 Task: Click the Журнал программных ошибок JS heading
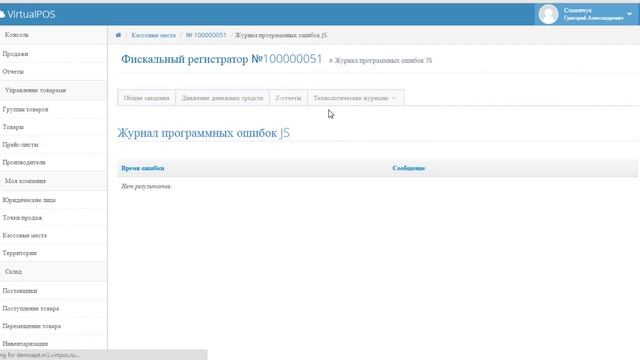click(203, 133)
